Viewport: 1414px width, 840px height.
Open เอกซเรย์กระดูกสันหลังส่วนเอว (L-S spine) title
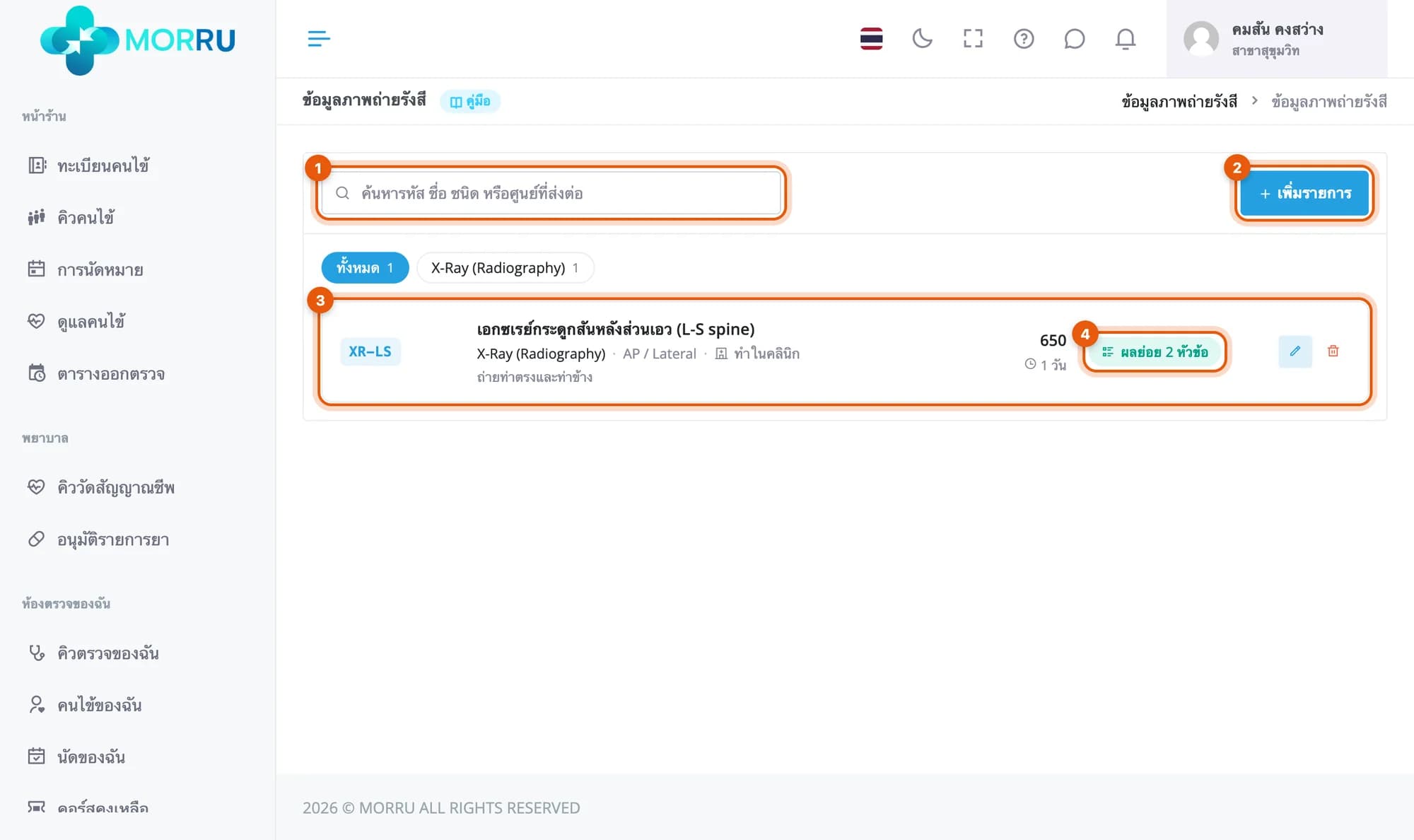point(616,329)
